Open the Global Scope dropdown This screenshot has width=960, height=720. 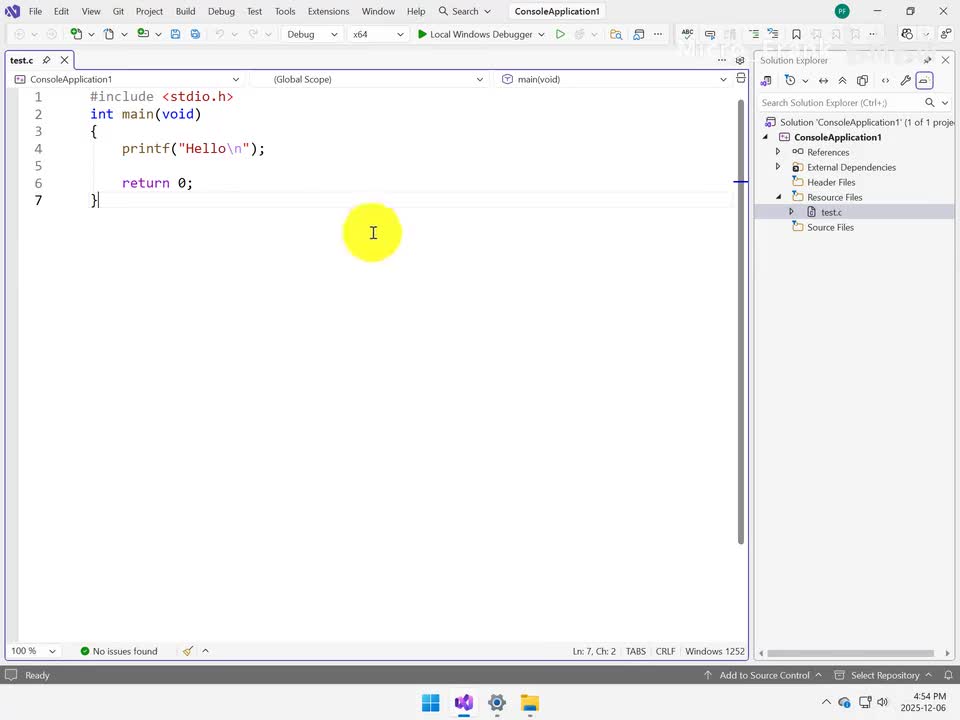point(370,79)
